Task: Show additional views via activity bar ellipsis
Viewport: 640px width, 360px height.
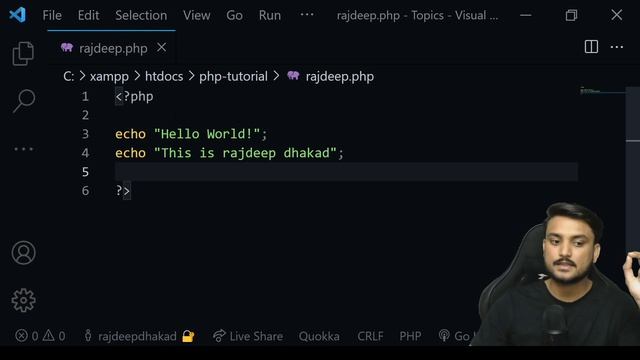Action: point(24,149)
